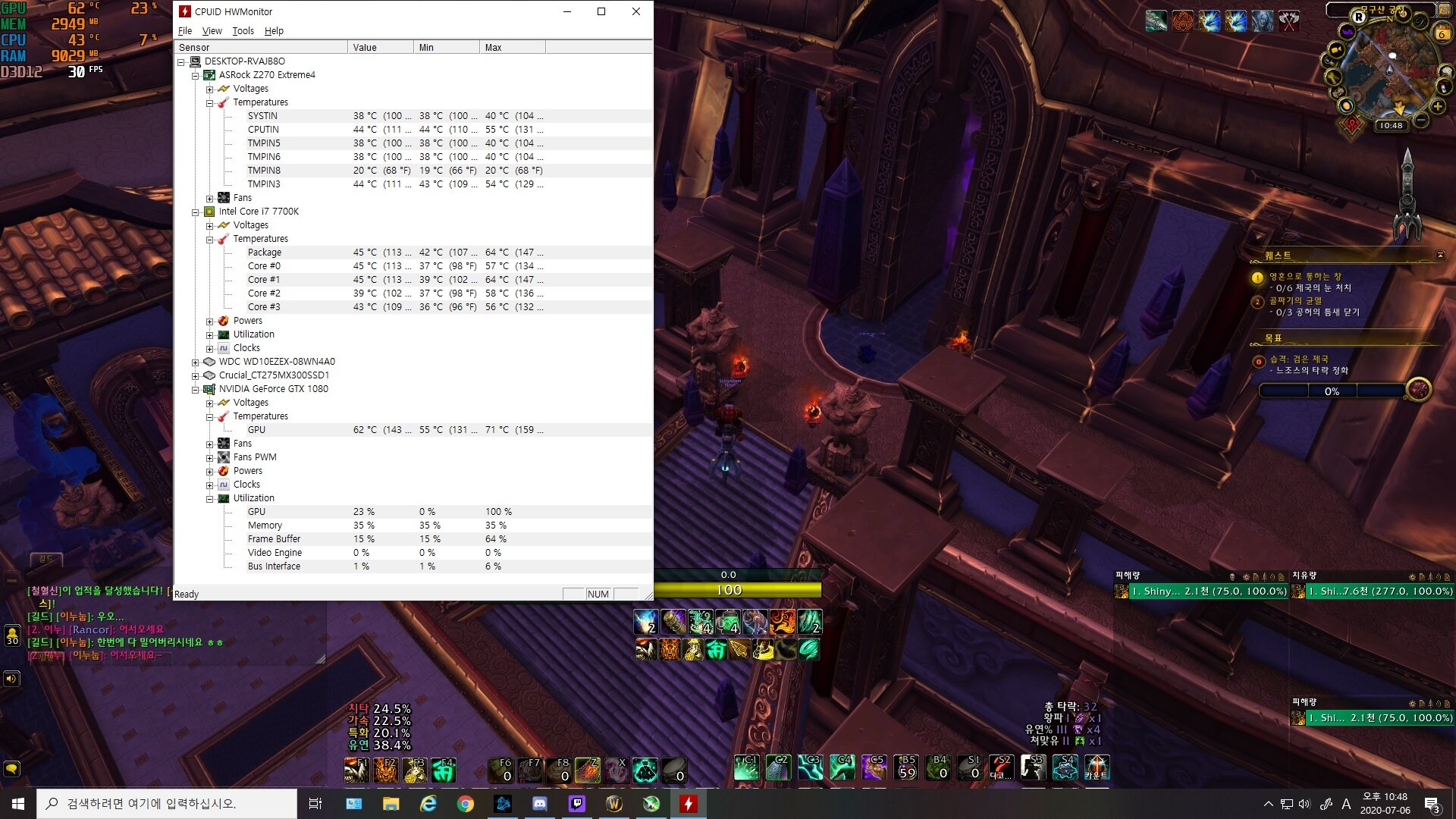Expand Fans under ASRock Z270 Extreme4

(x=210, y=198)
